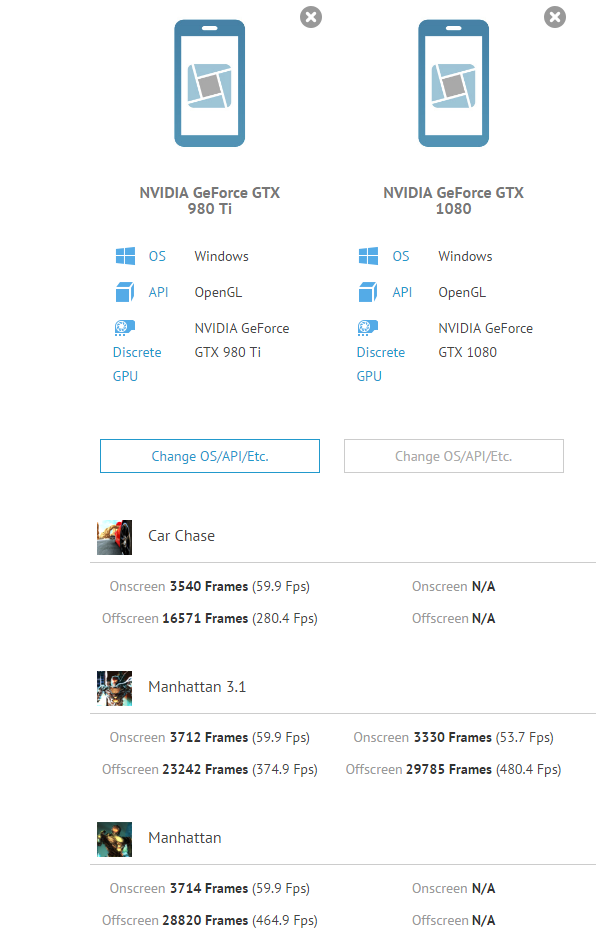This screenshot has height=948, width=596.
Task: Click the GTX 1080 phone image
Action: 453,83
